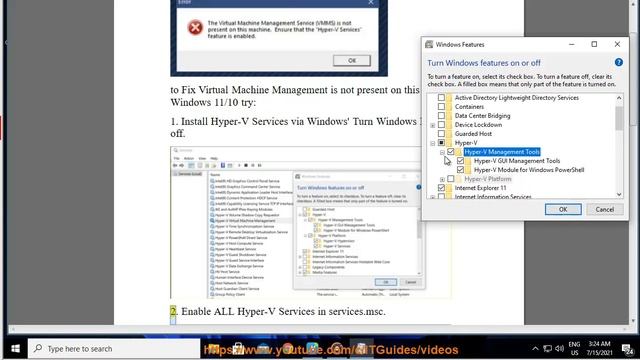
Task: Open the volume control tray icon
Action: pyautogui.click(x=560, y=349)
